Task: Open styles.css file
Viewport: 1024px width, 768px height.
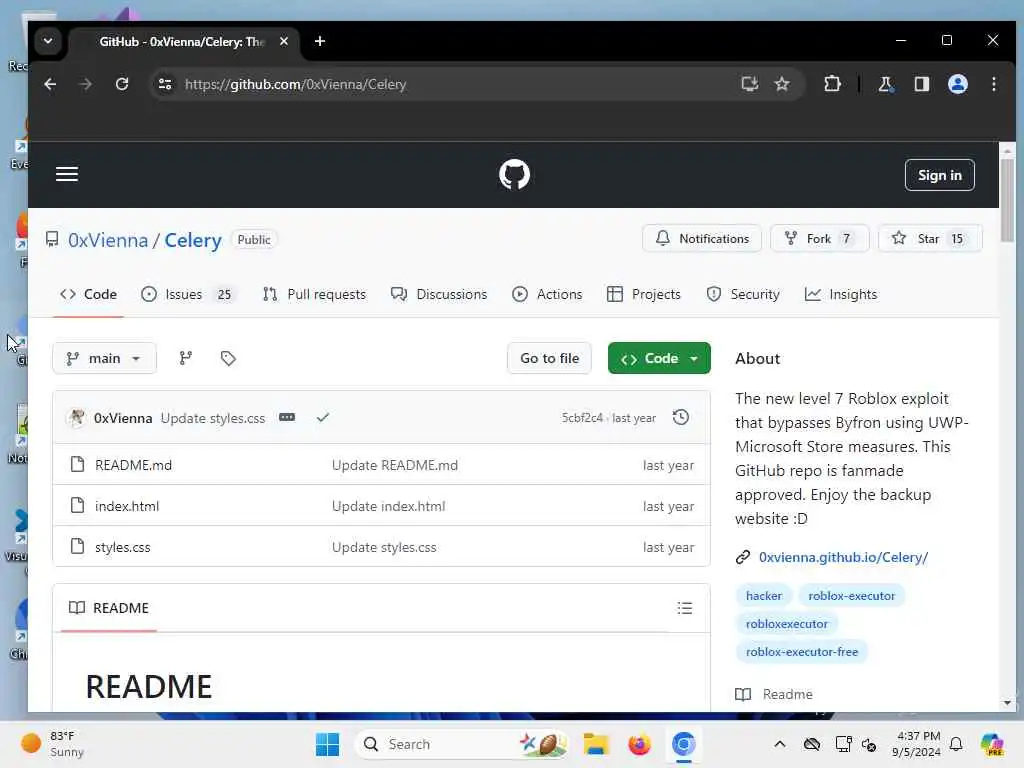Action: pos(123,547)
